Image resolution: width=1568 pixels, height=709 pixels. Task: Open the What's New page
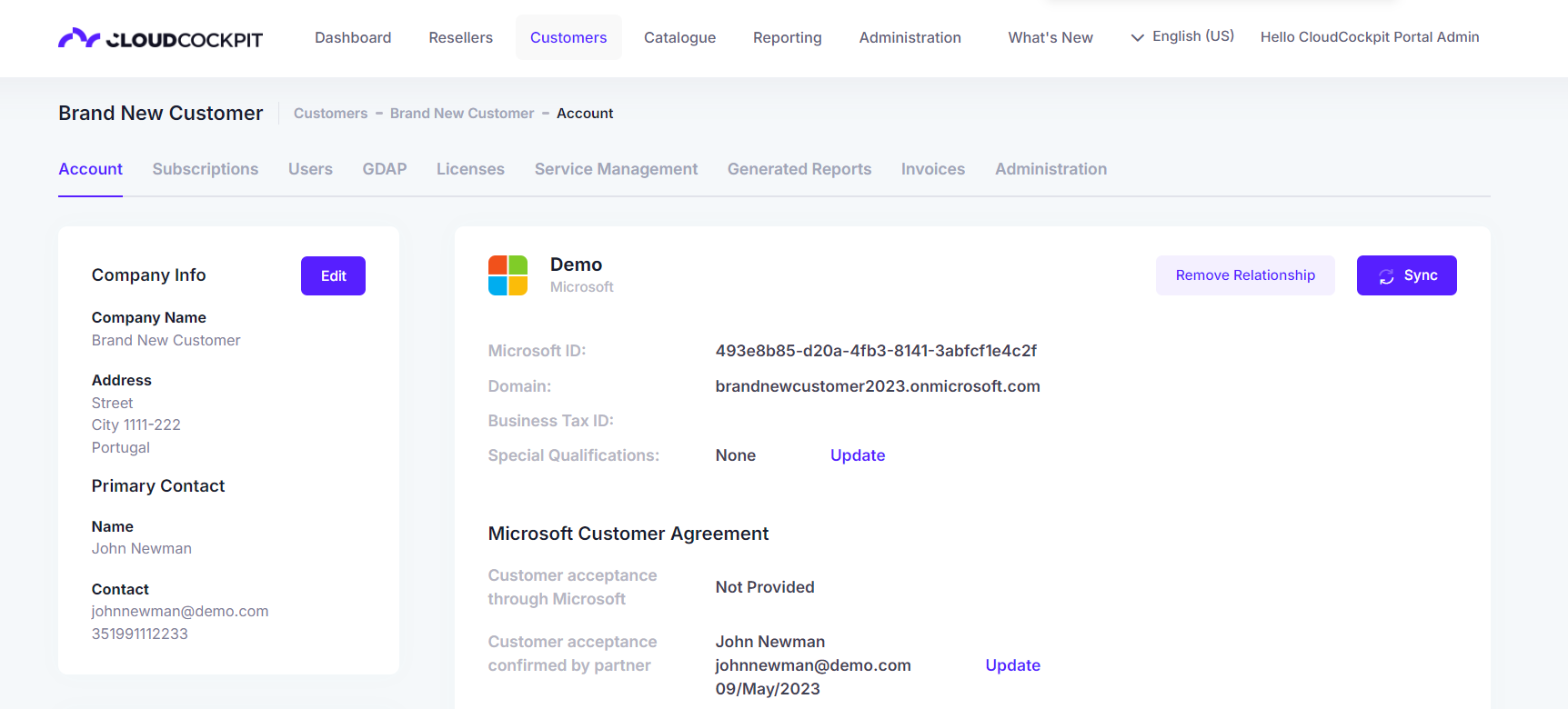pyautogui.click(x=1050, y=37)
